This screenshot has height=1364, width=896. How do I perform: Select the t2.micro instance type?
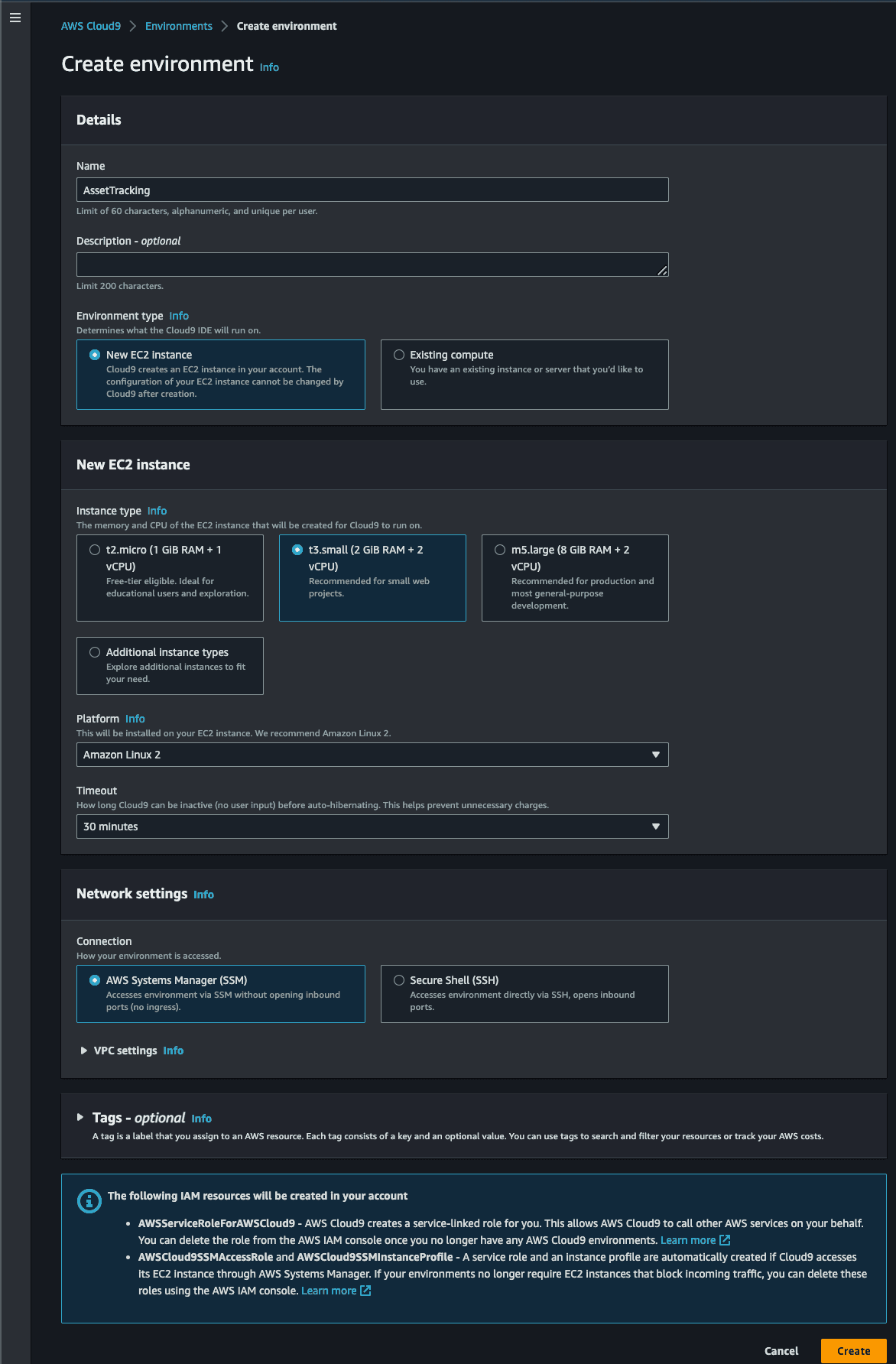(170, 578)
